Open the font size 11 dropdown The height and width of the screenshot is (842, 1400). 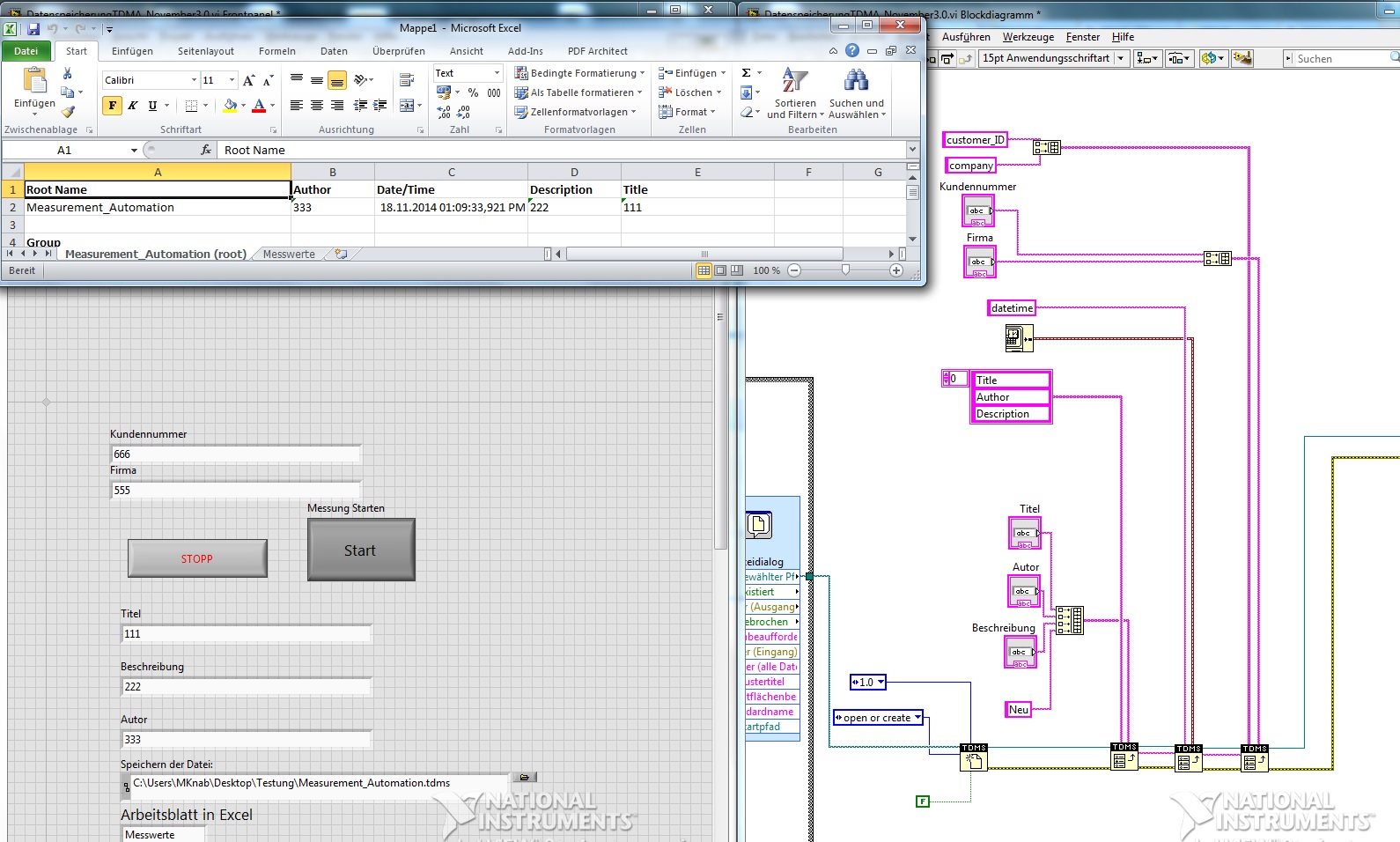pyautogui.click(x=232, y=80)
